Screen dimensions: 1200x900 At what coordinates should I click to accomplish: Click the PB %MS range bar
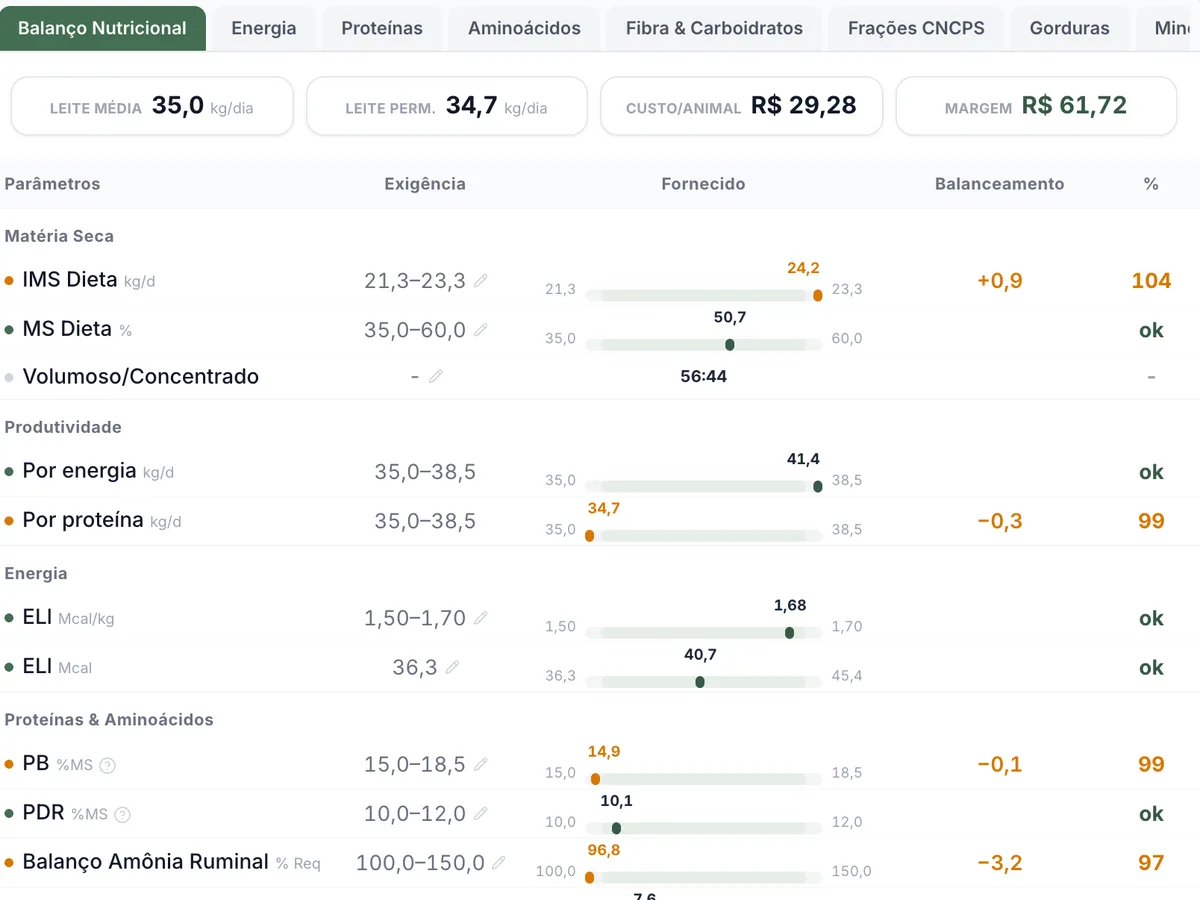coord(704,779)
